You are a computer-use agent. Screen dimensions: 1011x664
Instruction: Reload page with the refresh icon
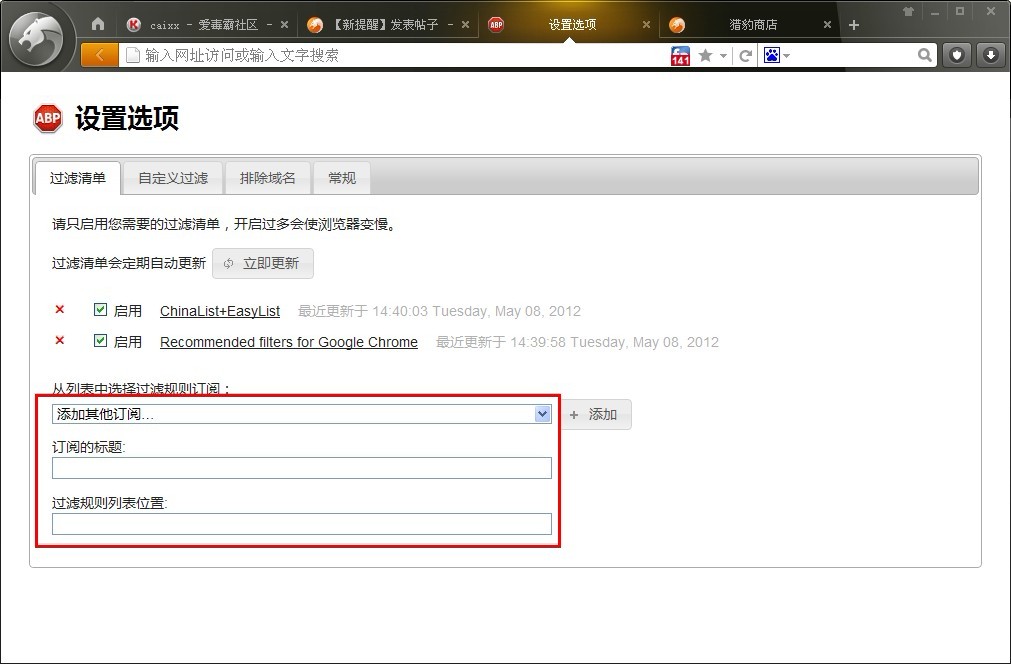point(745,56)
